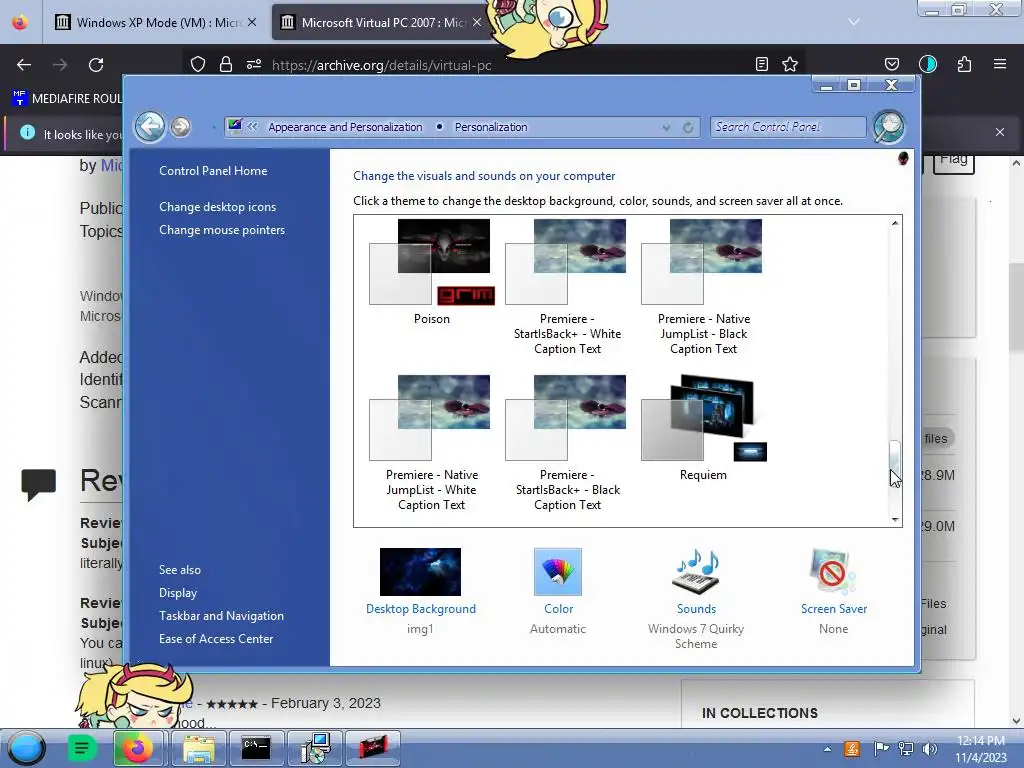This screenshot has width=1024, height=768.
Task: Select Premiere StartIsBack+ Black Caption Text theme
Action: 567,443
